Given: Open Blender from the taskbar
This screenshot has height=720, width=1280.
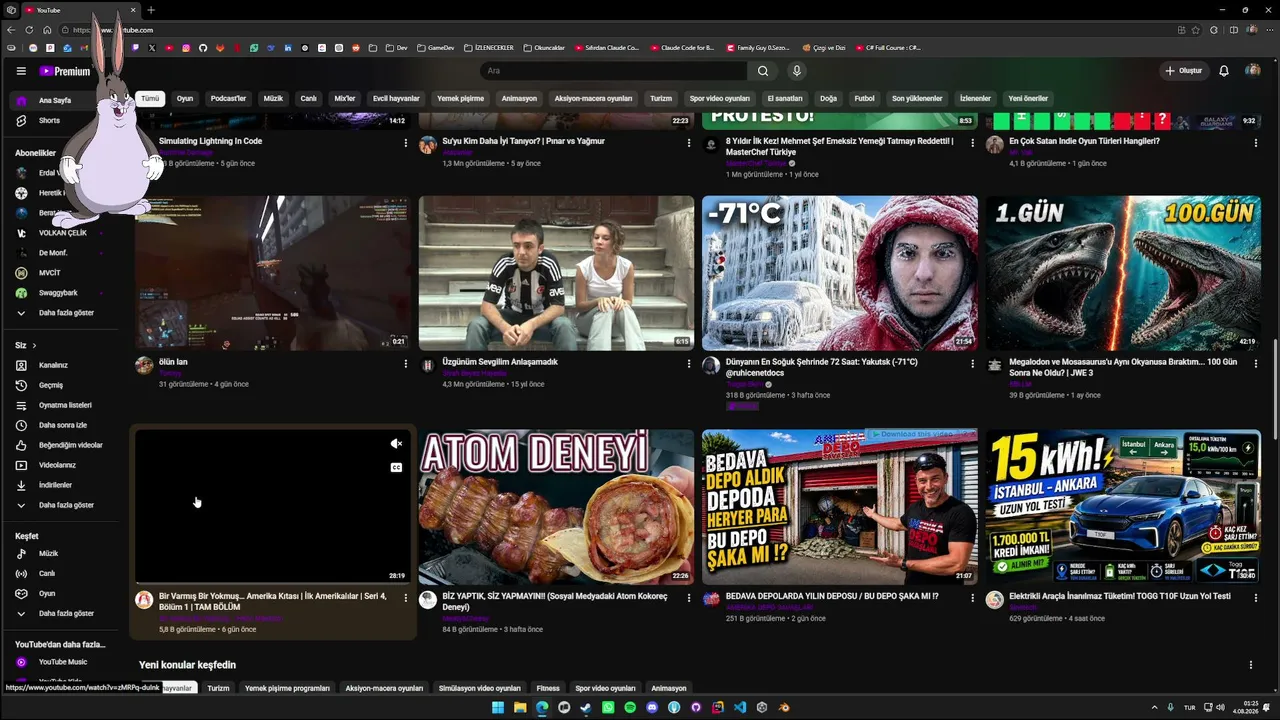Looking at the screenshot, I should tap(784, 708).
